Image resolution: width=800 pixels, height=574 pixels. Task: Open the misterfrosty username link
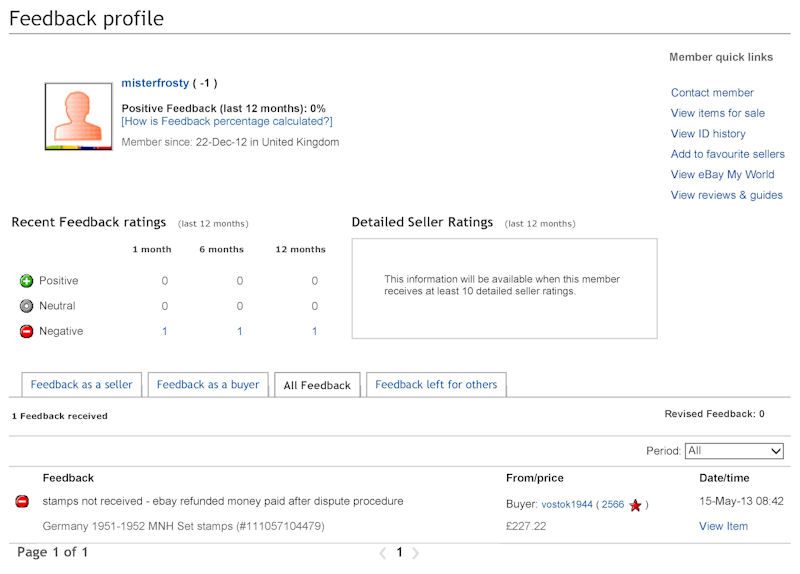[155, 83]
